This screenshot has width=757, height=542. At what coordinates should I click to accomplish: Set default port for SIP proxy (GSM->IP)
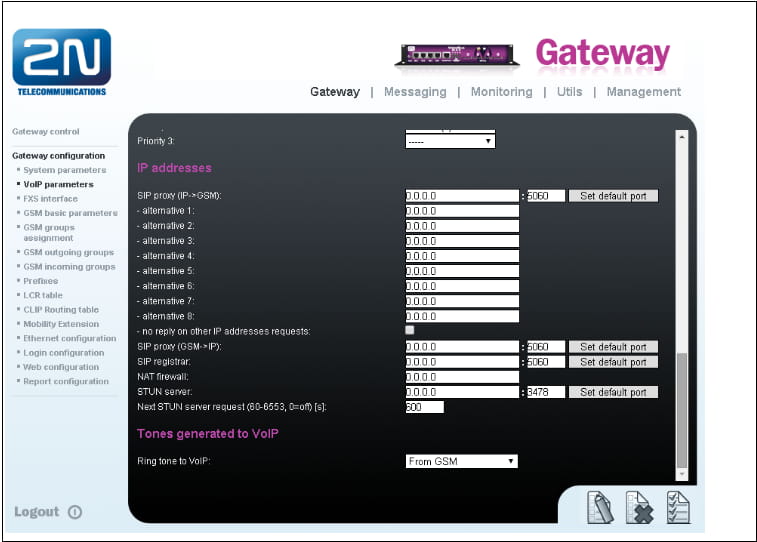coord(613,347)
